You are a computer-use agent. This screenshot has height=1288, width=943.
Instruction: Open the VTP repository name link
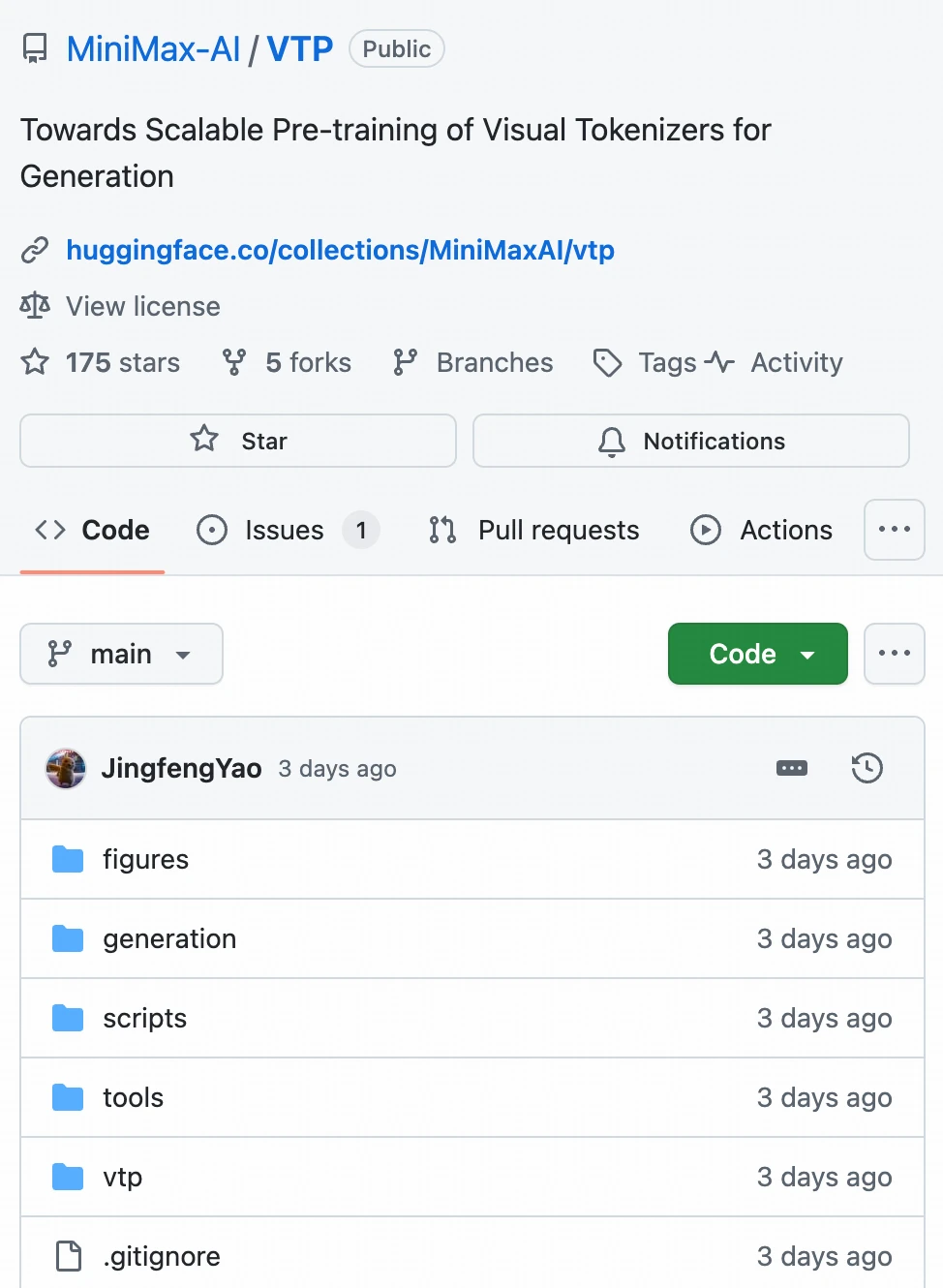click(299, 48)
